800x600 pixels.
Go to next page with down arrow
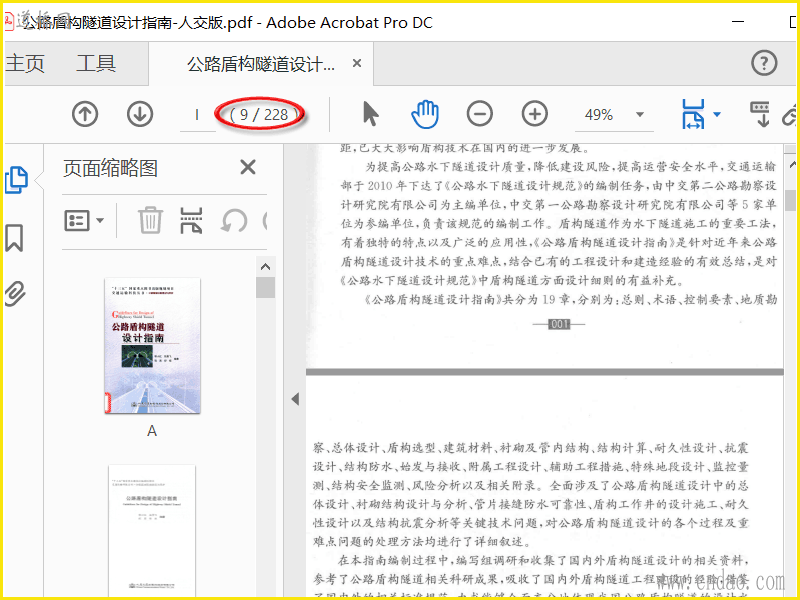pyautogui.click(x=140, y=114)
